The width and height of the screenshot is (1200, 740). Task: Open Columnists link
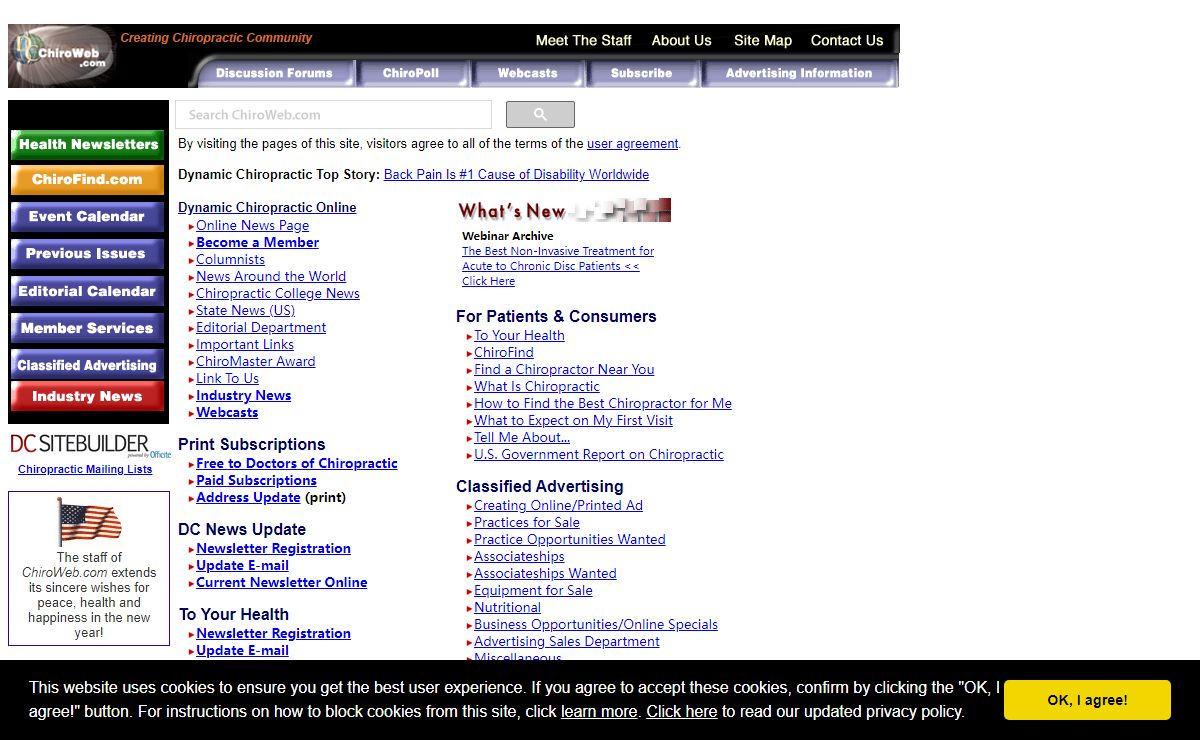(230, 260)
